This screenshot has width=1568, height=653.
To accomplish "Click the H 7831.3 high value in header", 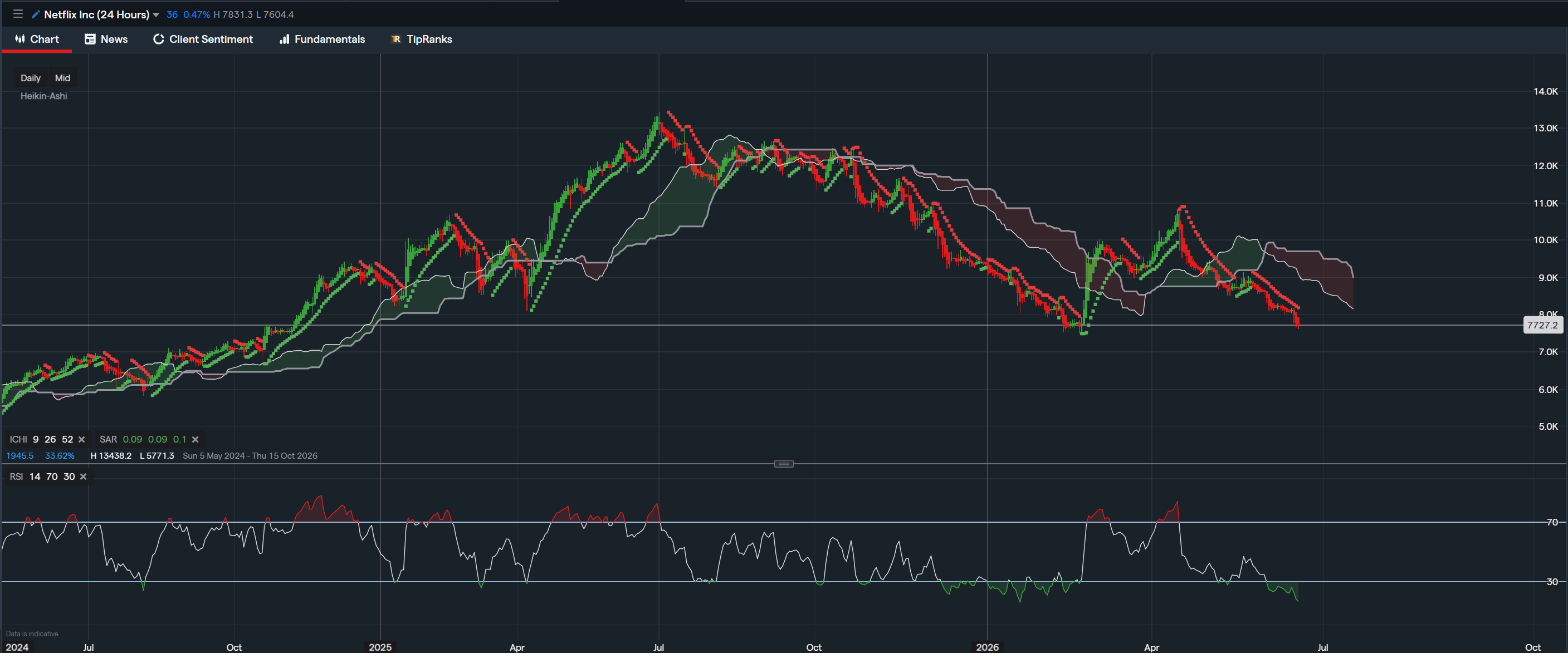I will (233, 14).
